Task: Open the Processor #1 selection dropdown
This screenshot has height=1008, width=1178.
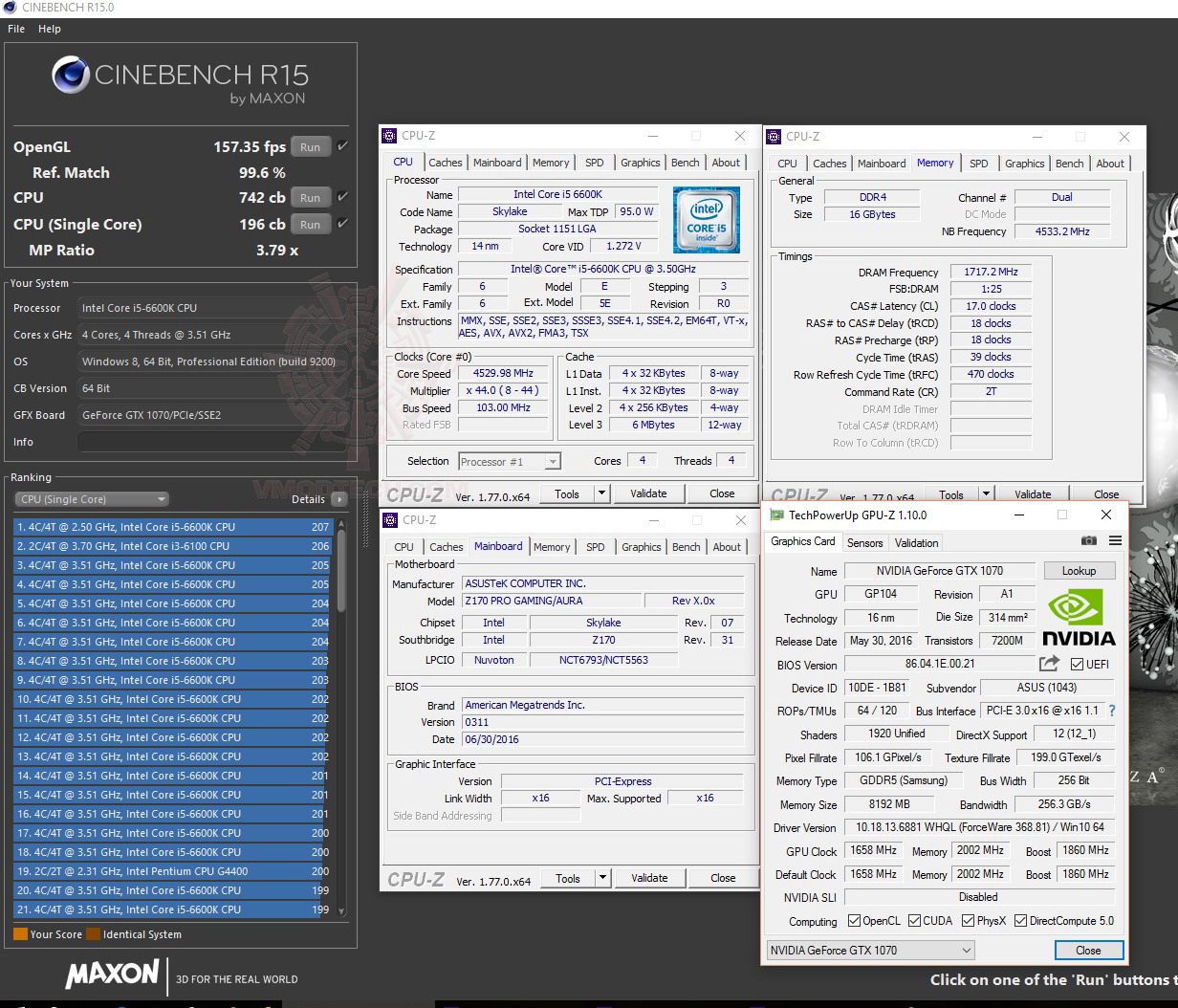Action: tap(510, 462)
